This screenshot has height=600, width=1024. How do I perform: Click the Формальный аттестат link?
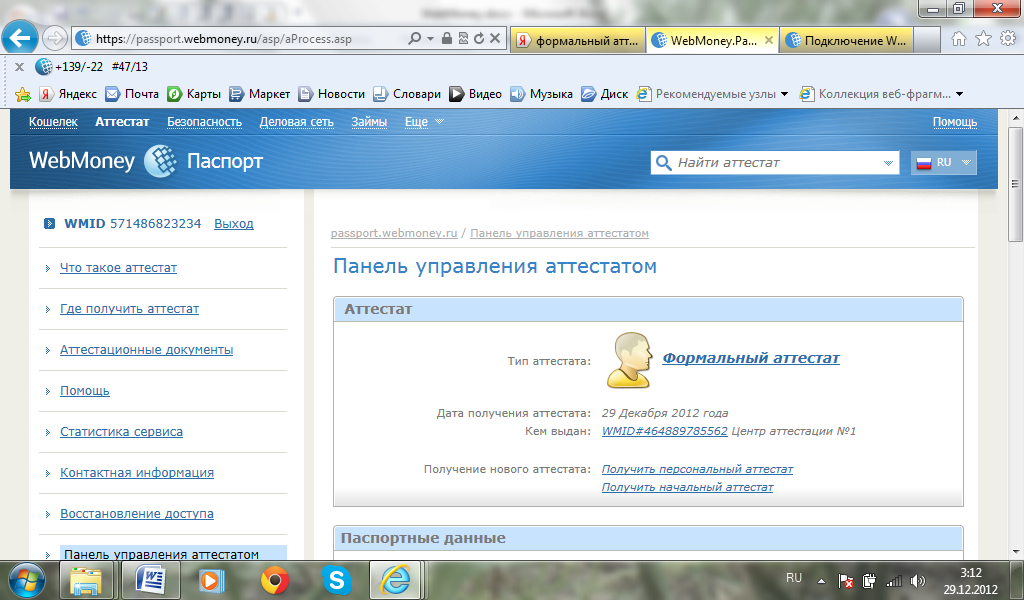pyautogui.click(x=751, y=358)
